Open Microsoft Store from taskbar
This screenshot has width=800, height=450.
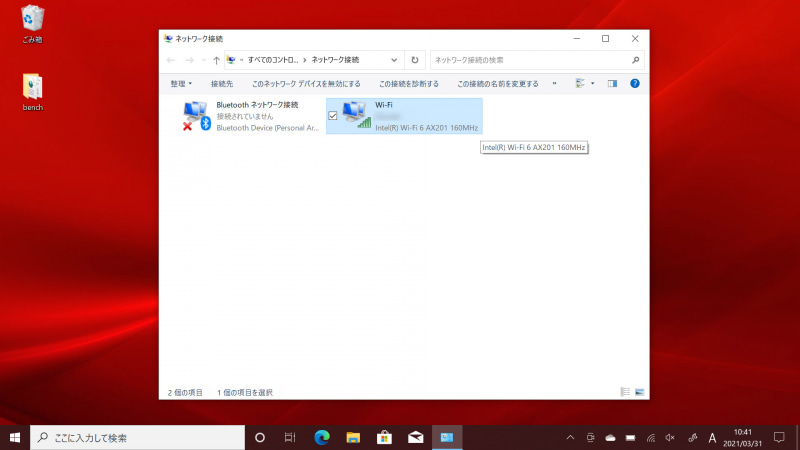coord(384,438)
